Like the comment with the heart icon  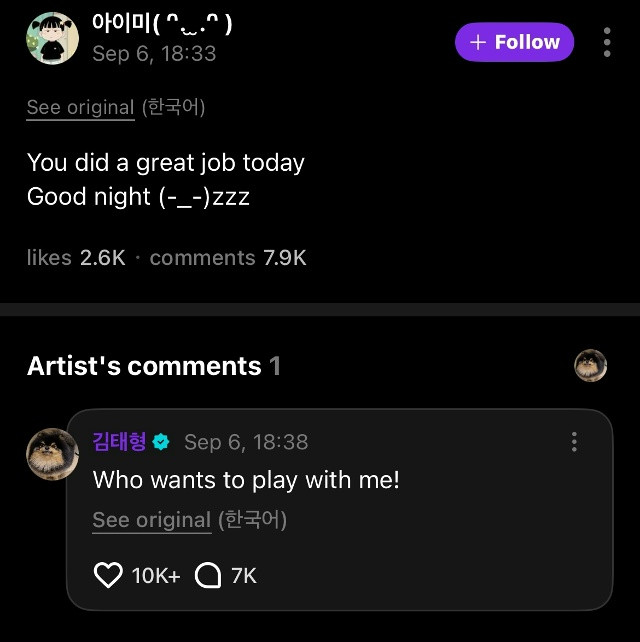point(107,575)
